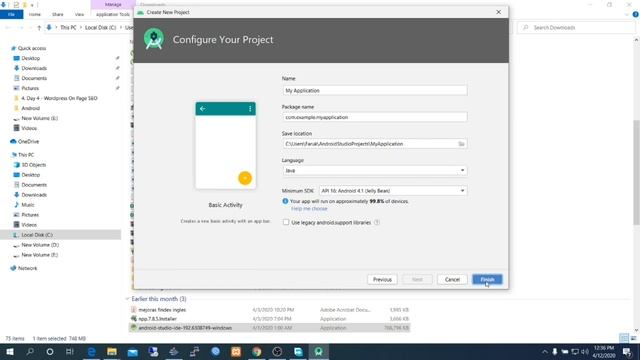The height and width of the screenshot is (360, 640).
Task: Select This PC in the navigation pane
Action: click(26, 155)
